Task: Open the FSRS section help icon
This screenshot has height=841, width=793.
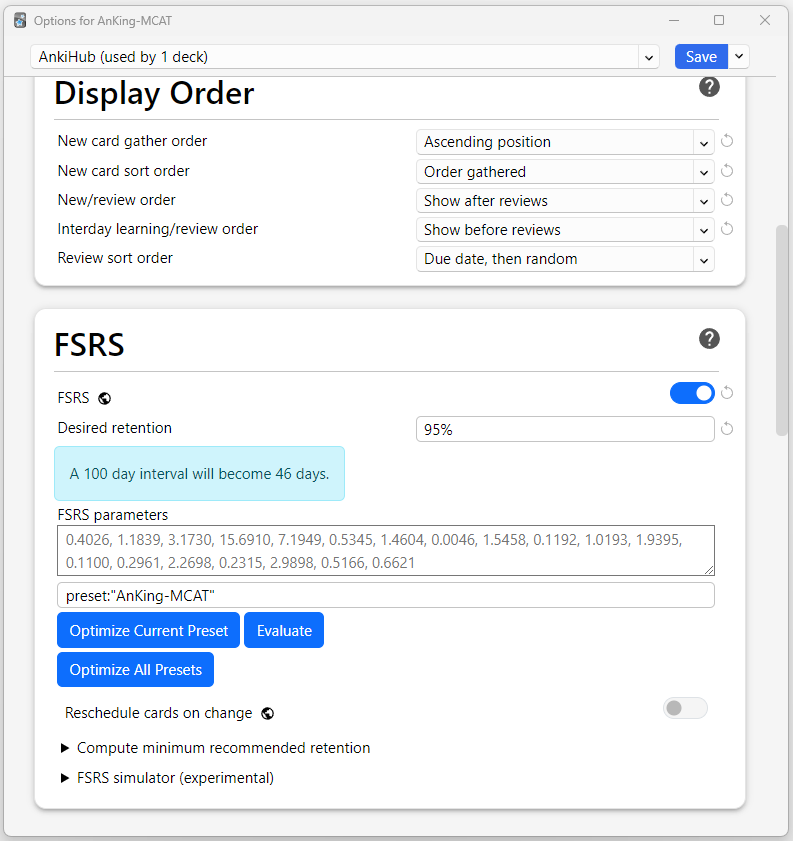Action: click(709, 338)
